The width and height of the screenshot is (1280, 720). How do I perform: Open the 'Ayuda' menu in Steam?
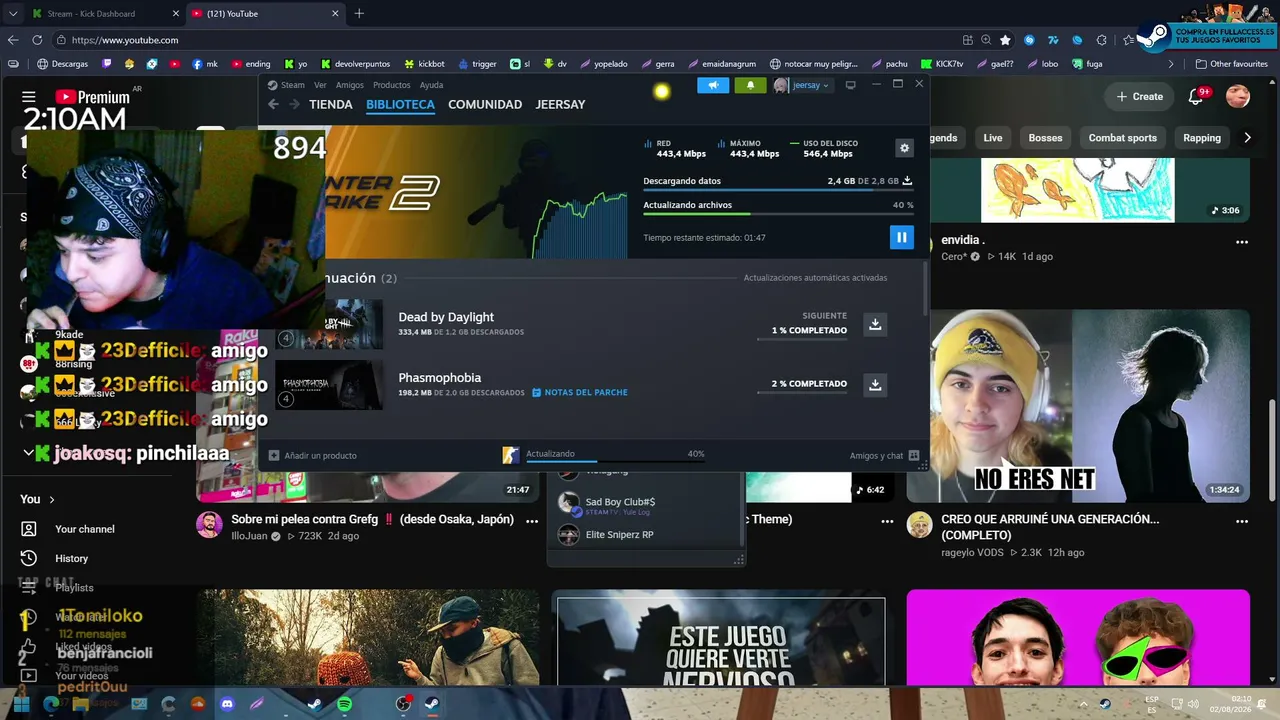click(x=431, y=85)
